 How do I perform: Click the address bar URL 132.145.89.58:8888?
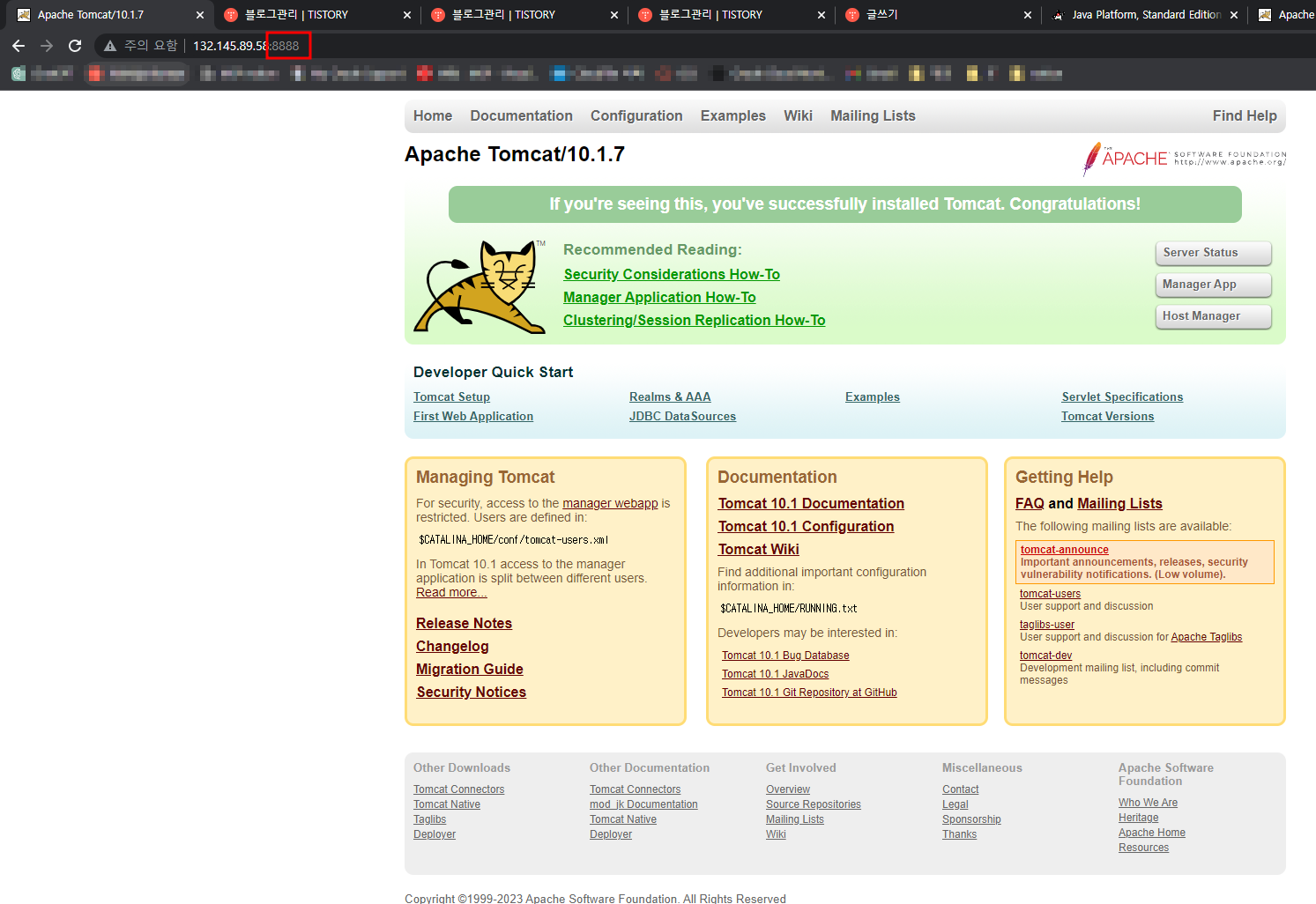click(x=246, y=46)
